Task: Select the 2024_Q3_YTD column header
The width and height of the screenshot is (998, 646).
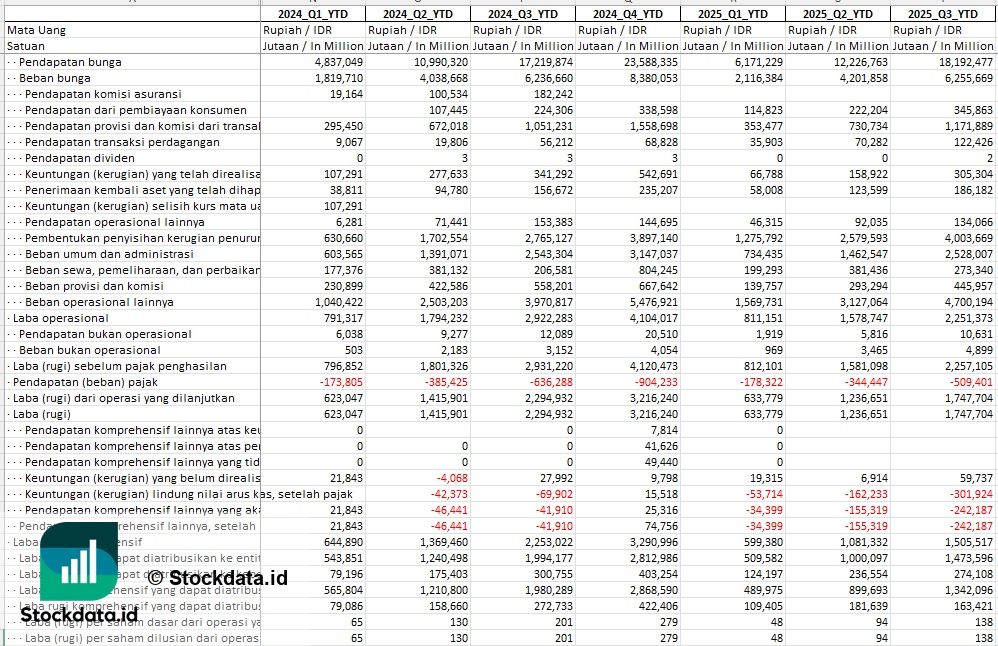Action: (523, 14)
